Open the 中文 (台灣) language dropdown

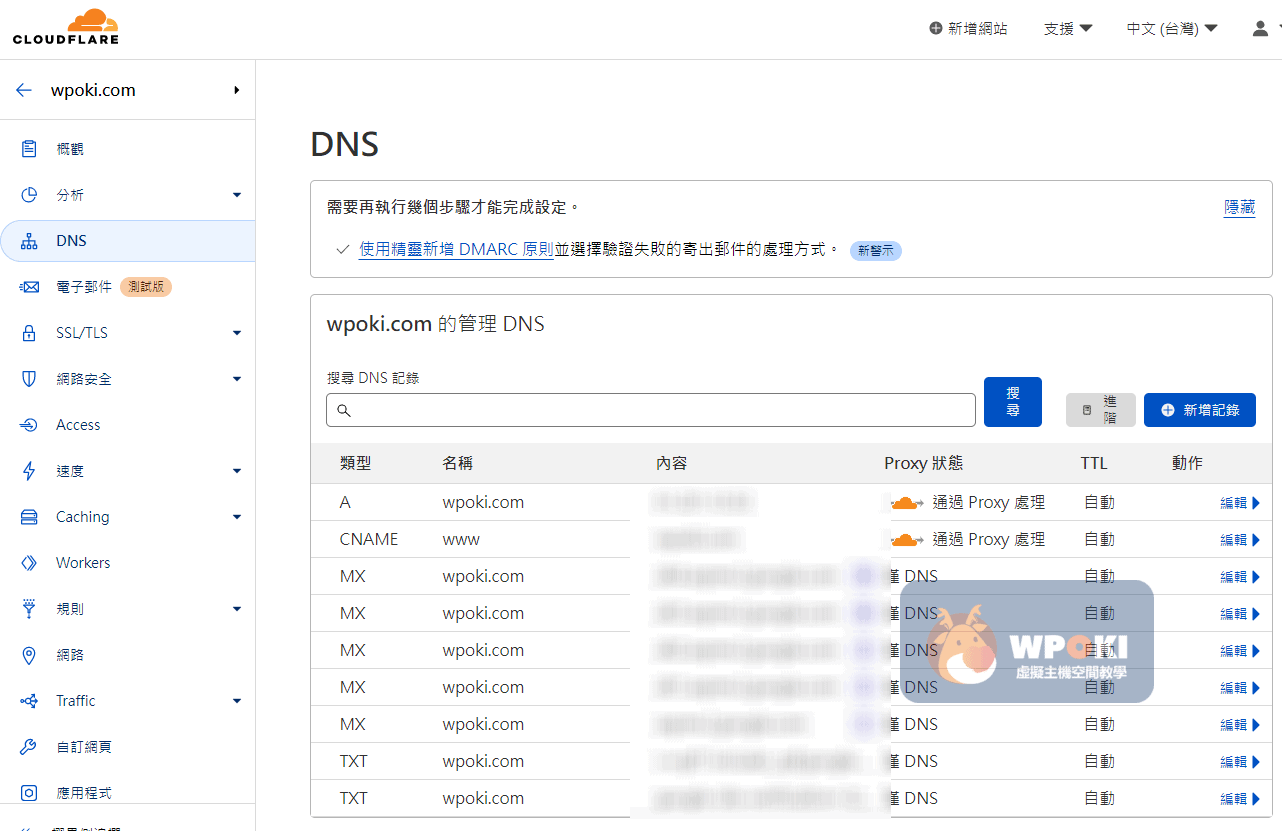point(1171,29)
